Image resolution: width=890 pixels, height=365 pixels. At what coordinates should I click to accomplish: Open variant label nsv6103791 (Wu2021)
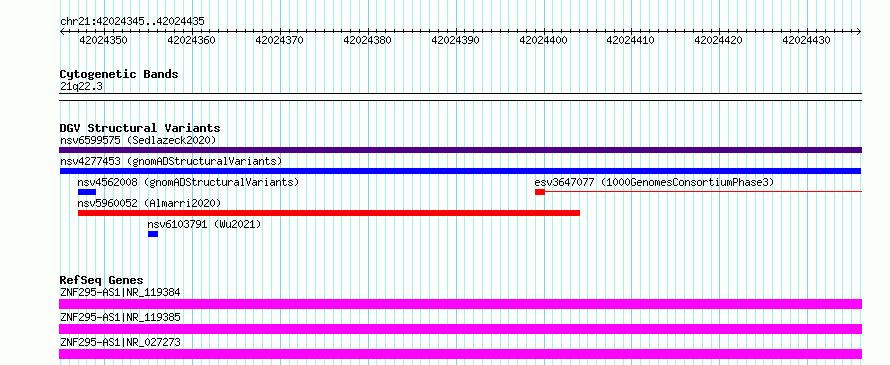tap(204, 224)
